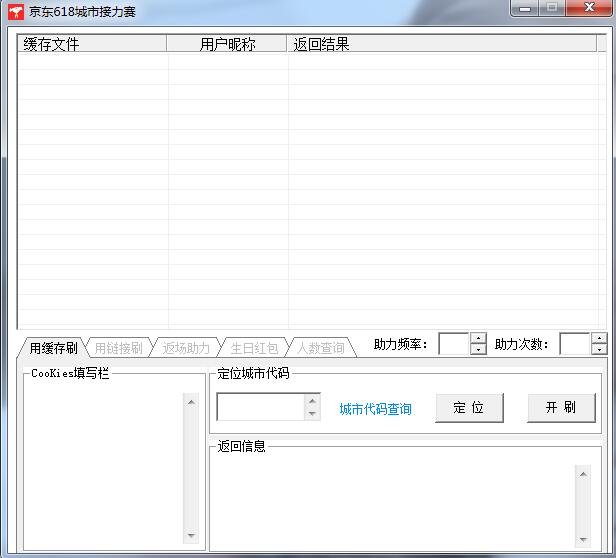The height and width of the screenshot is (558, 616).
Task: Sort by 缓存文件 column header
Action: pos(92,44)
